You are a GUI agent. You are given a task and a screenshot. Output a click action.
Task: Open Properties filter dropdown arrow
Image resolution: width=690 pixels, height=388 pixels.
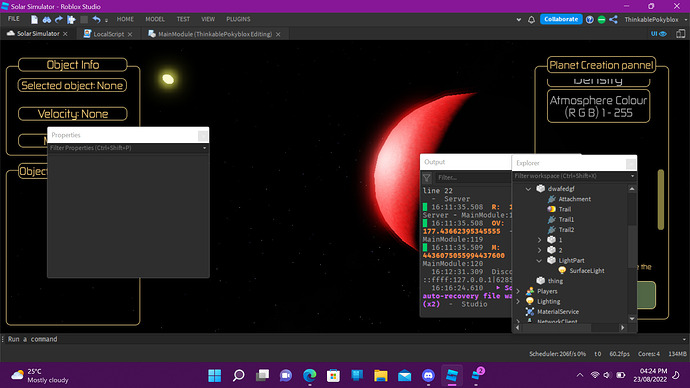tap(204, 148)
